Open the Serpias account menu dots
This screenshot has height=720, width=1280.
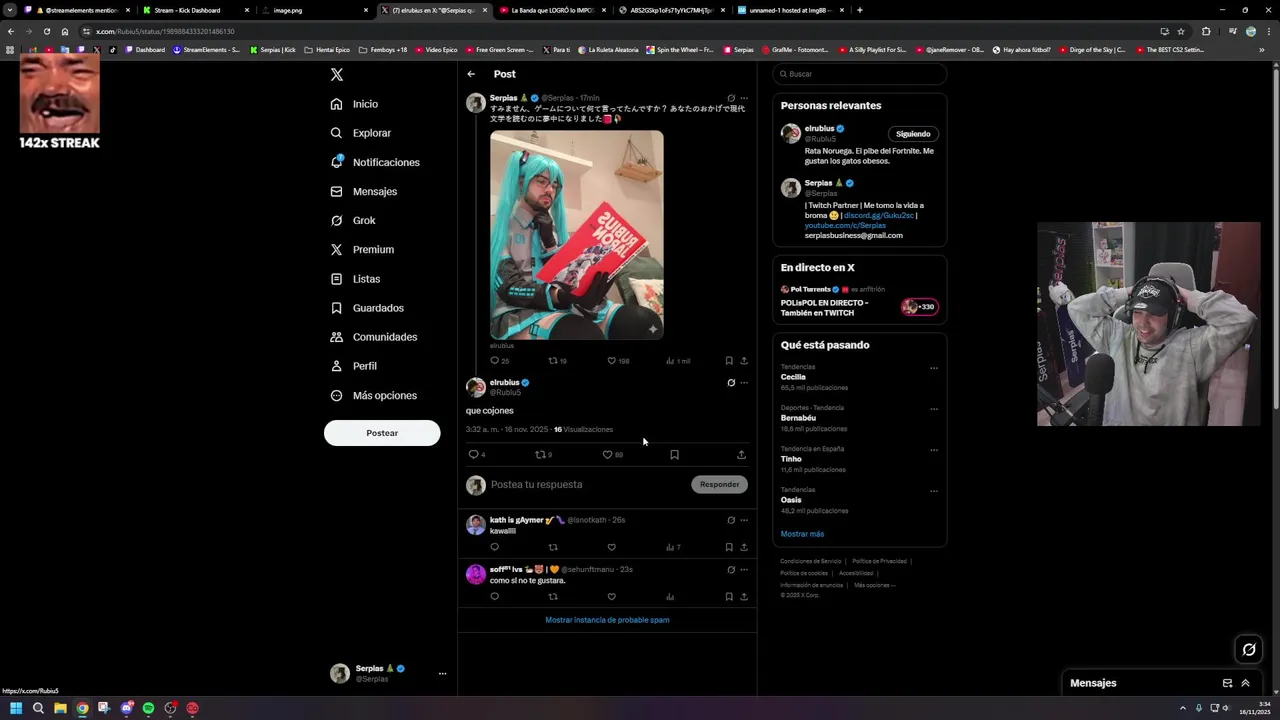tap(442, 674)
